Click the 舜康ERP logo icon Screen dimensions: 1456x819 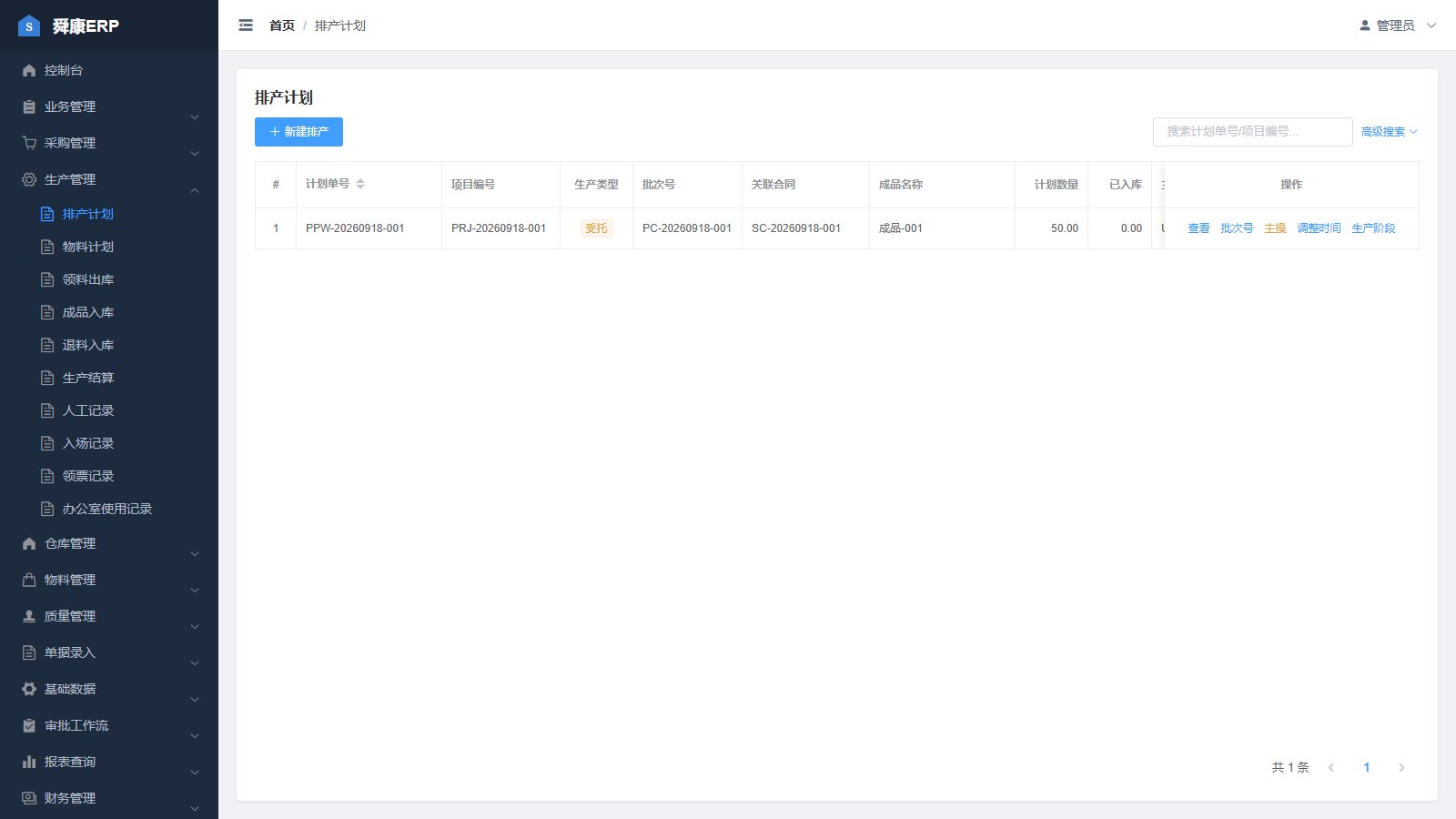point(29,25)
